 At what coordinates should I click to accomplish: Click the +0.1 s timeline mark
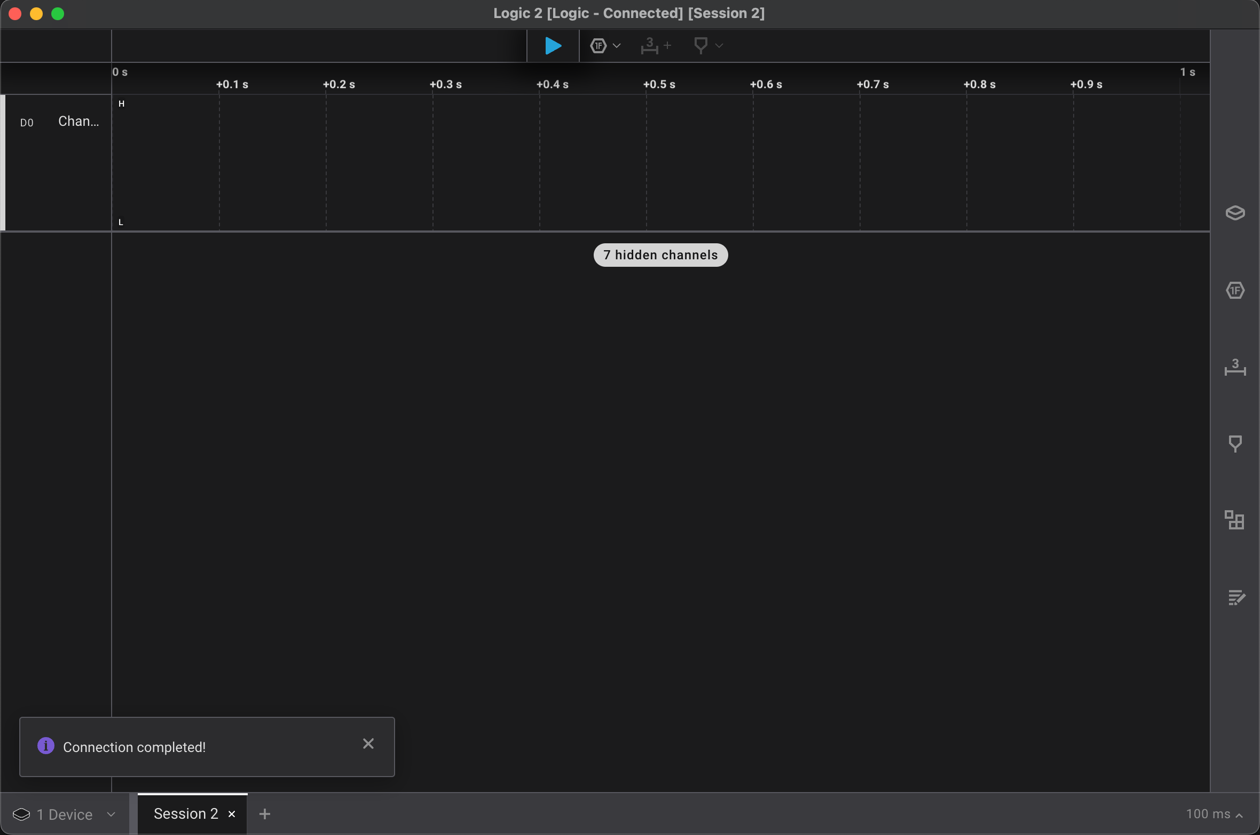(x=232, y=84)
